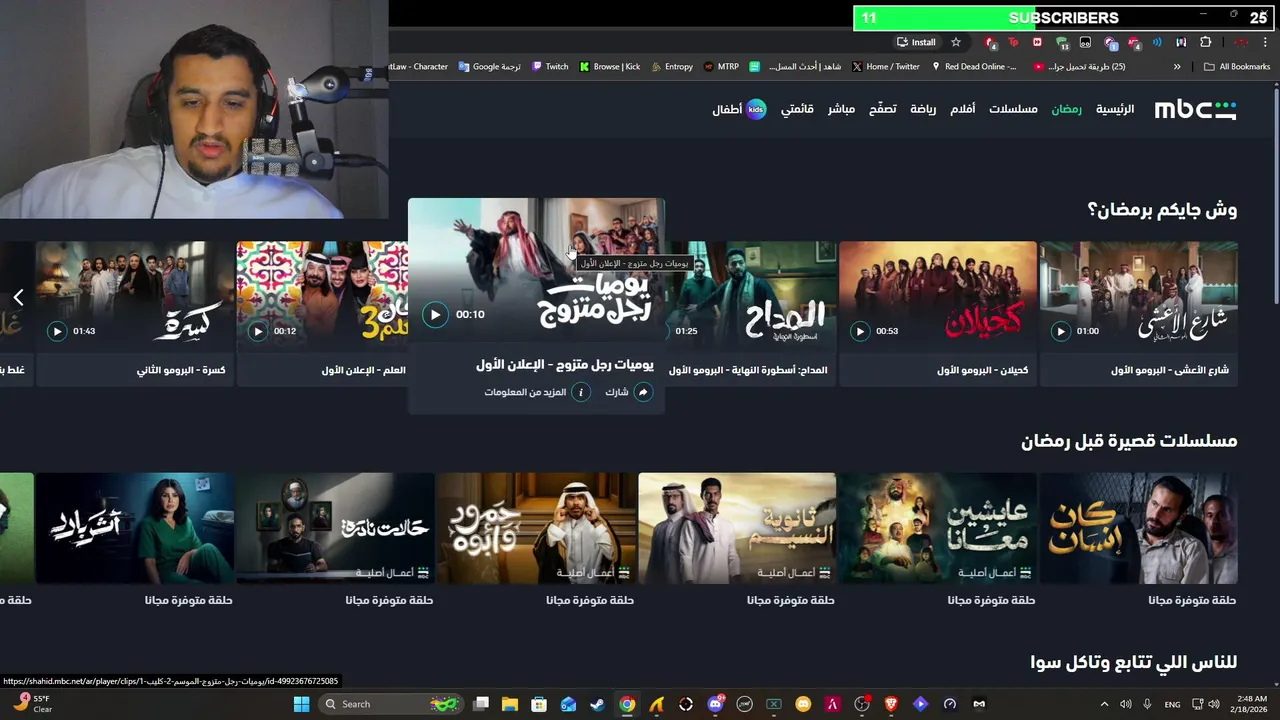Play the شارع الأعشى promo clip
1280x720 pixels.
point(1061,331)
